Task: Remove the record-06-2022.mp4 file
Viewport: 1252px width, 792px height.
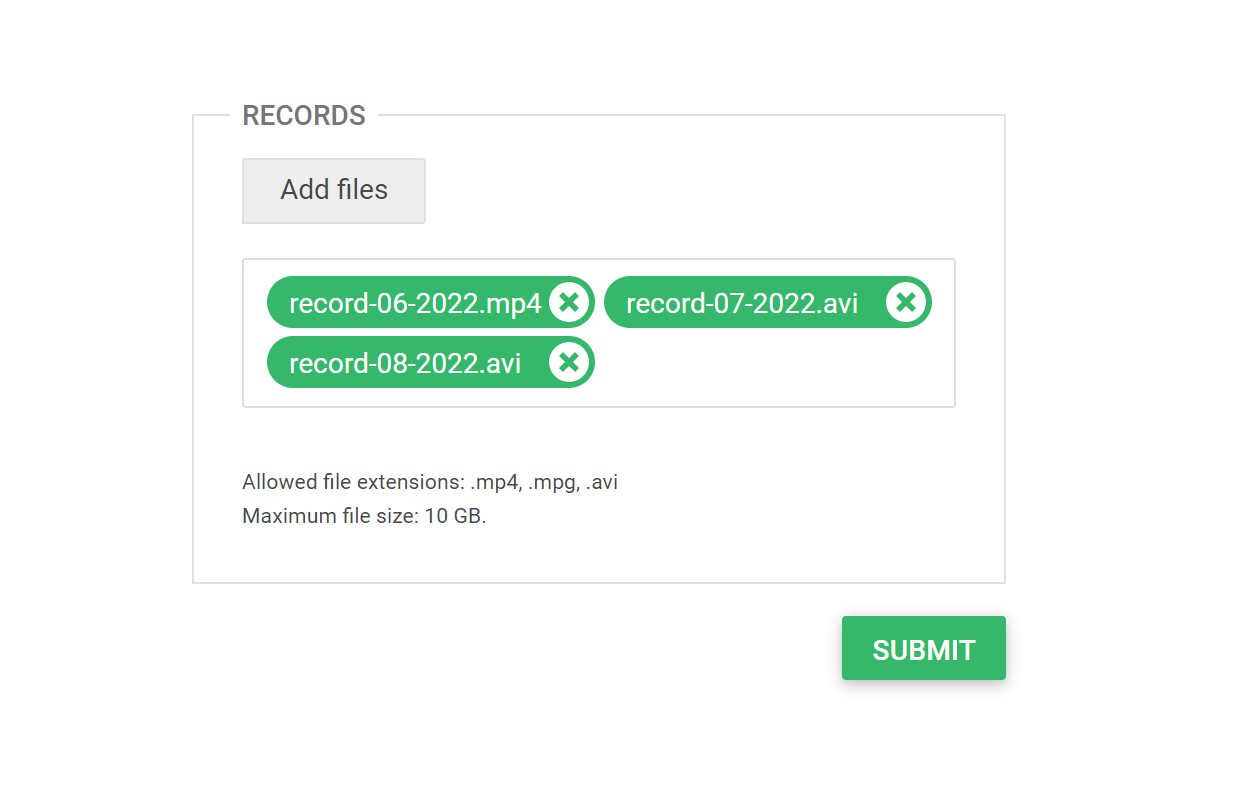Action: click(569, 302)
